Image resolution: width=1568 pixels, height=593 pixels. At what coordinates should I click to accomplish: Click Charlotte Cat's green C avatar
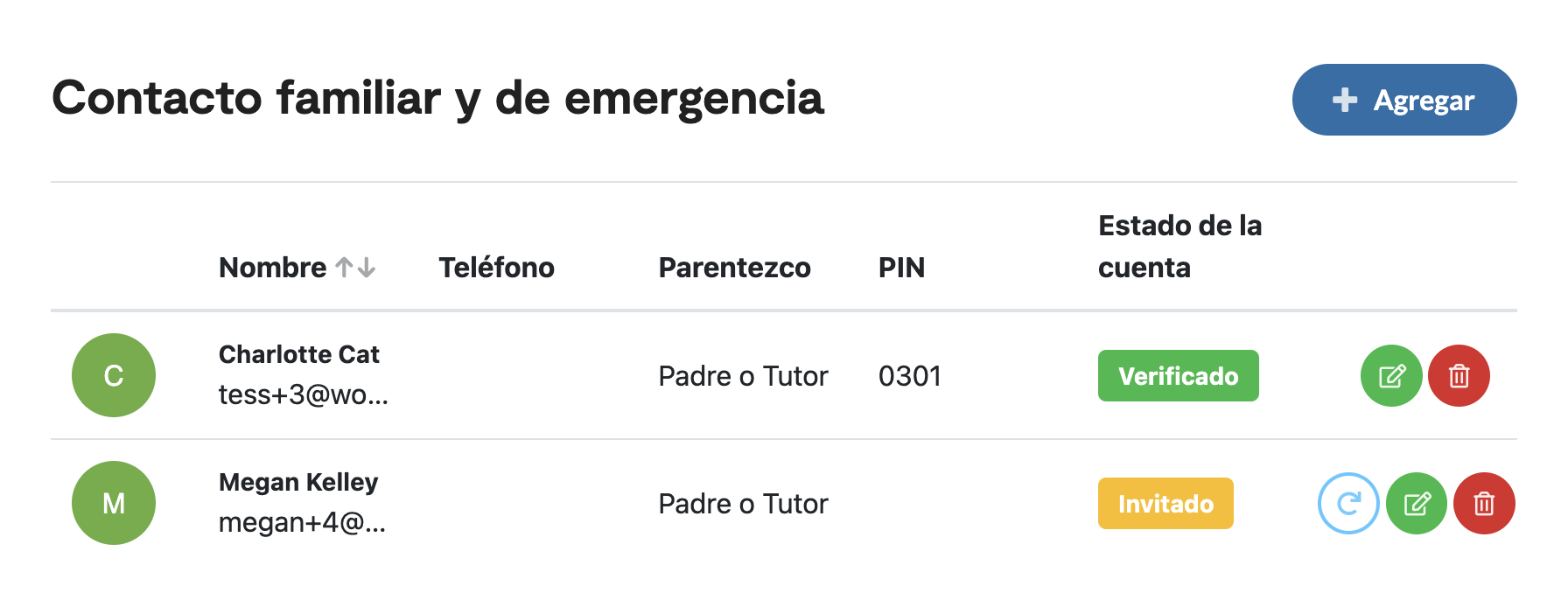(114, 375)
